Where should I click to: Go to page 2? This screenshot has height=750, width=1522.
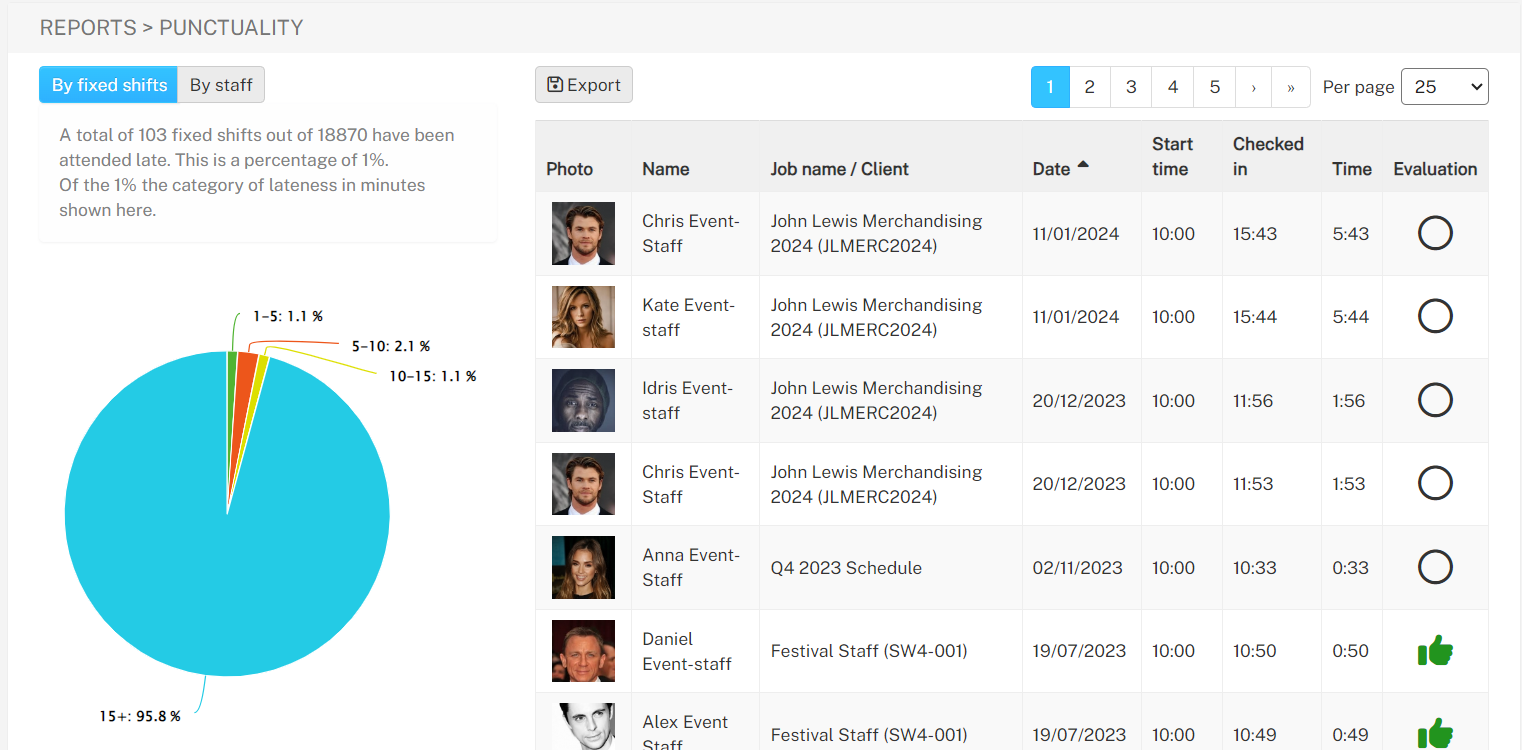1090,87
